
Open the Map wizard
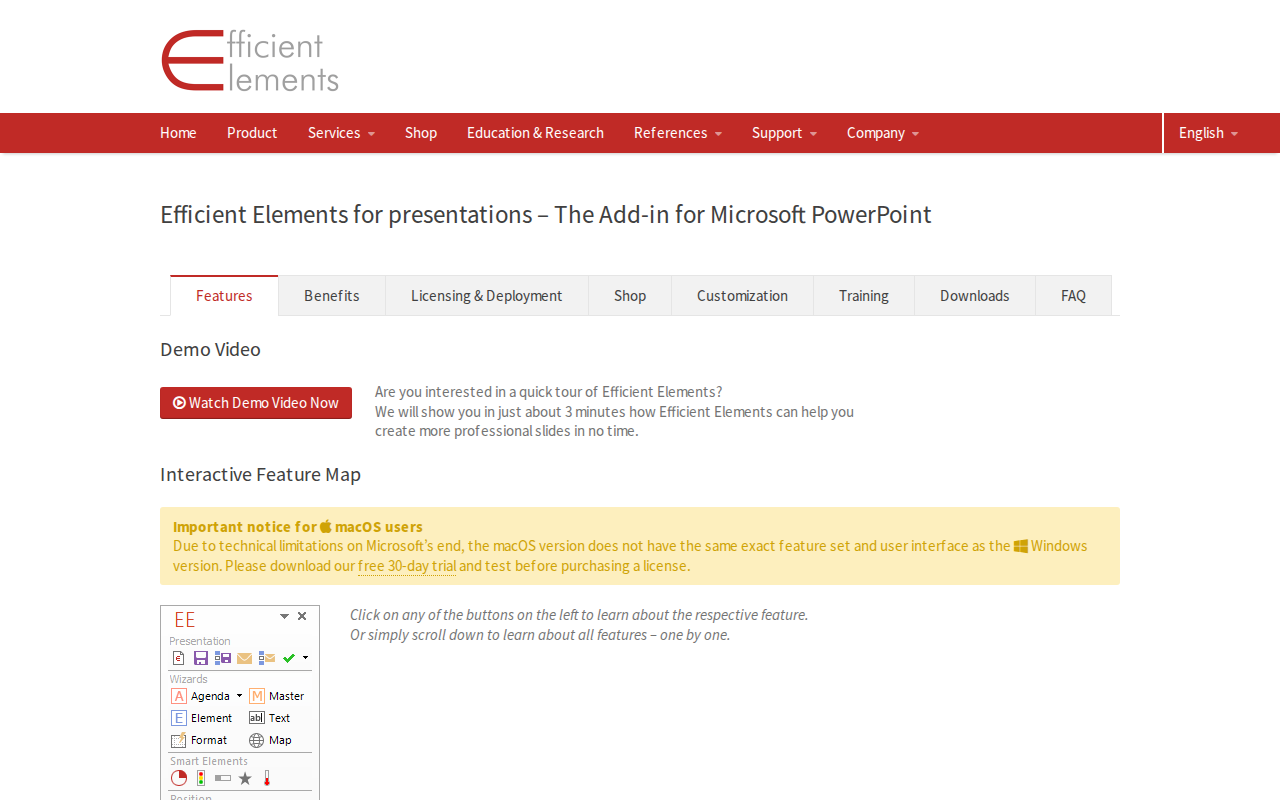pyautogui.click(x=271, y=740)
